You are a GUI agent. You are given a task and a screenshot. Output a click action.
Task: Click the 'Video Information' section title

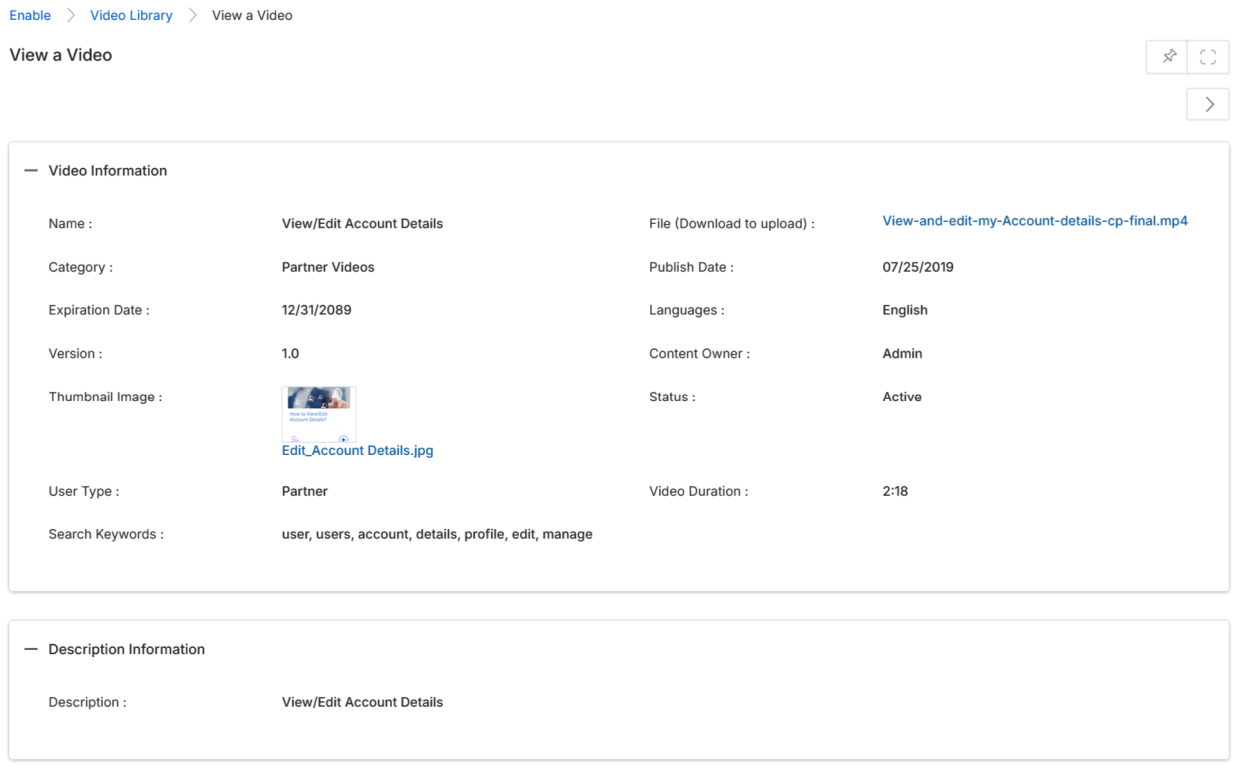(x=108, y=171)
